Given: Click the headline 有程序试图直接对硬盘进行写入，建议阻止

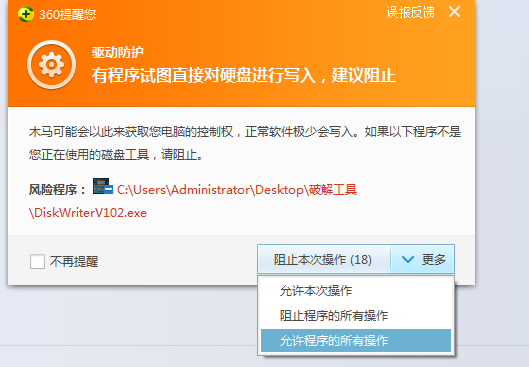Looking at the screenshot, I should coord(244,75).
